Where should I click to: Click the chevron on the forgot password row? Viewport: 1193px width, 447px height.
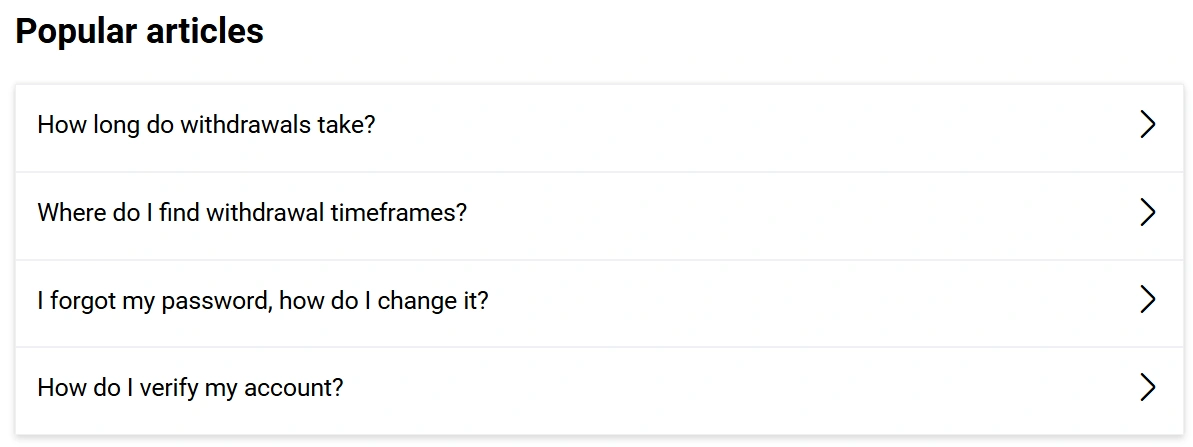[x=1147, y=300]
